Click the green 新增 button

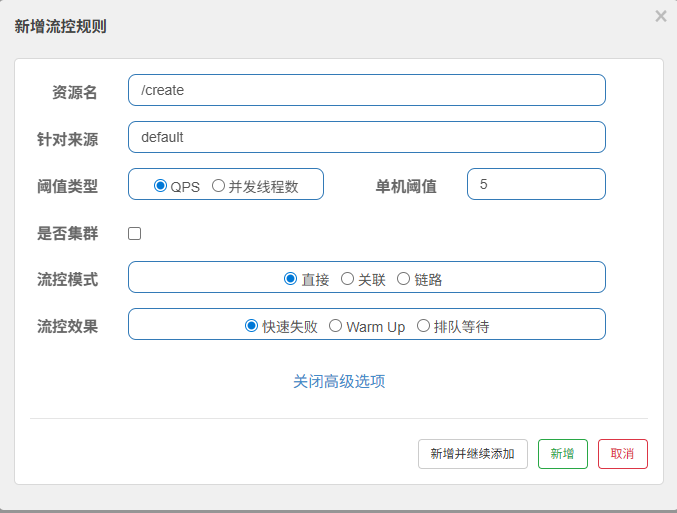[563, 454]
